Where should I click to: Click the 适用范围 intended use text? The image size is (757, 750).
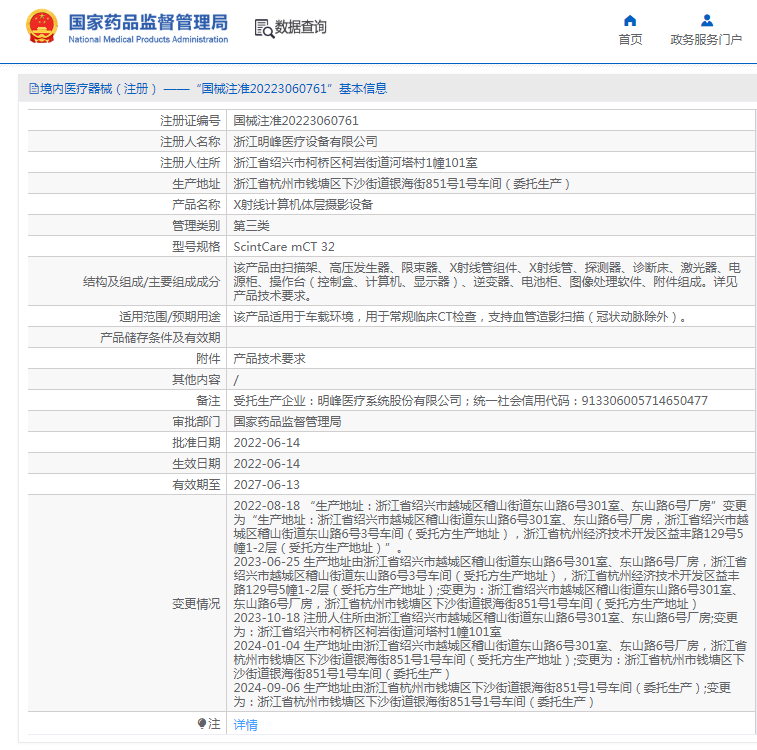460,317
